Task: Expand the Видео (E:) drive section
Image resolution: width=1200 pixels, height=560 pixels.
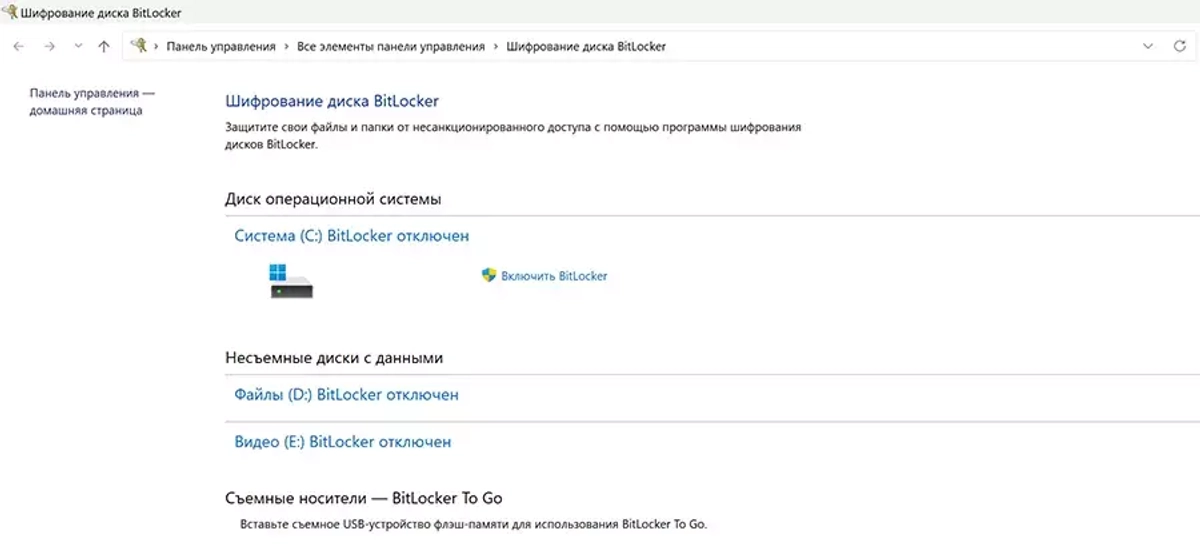Action: (342, 441)
